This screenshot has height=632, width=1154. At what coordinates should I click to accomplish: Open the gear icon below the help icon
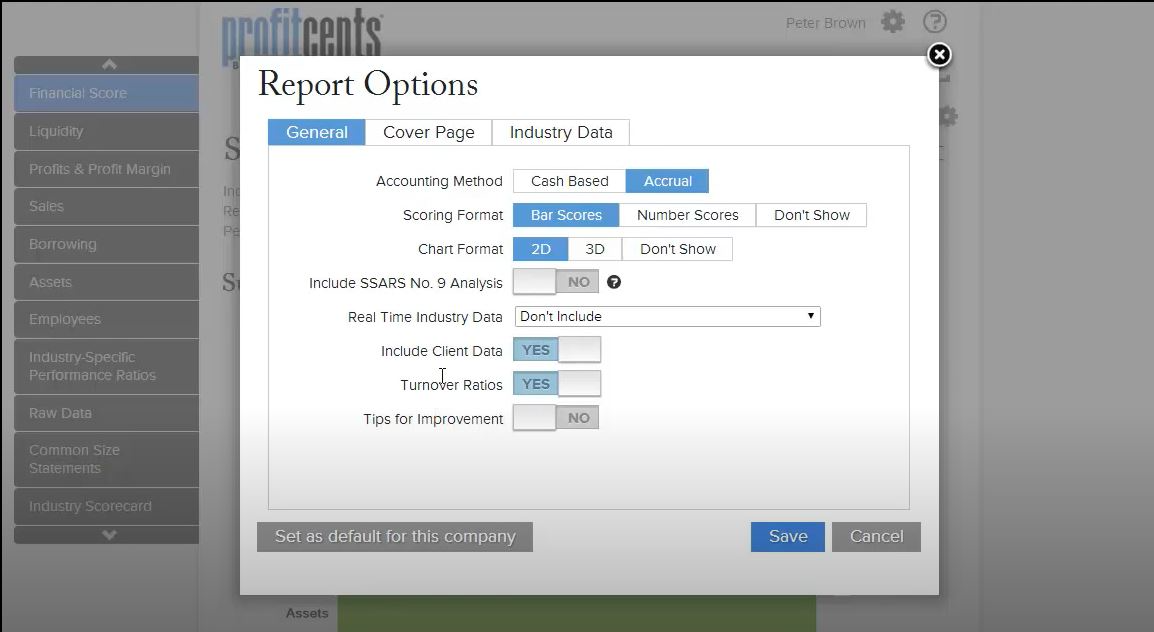(947, 116)
